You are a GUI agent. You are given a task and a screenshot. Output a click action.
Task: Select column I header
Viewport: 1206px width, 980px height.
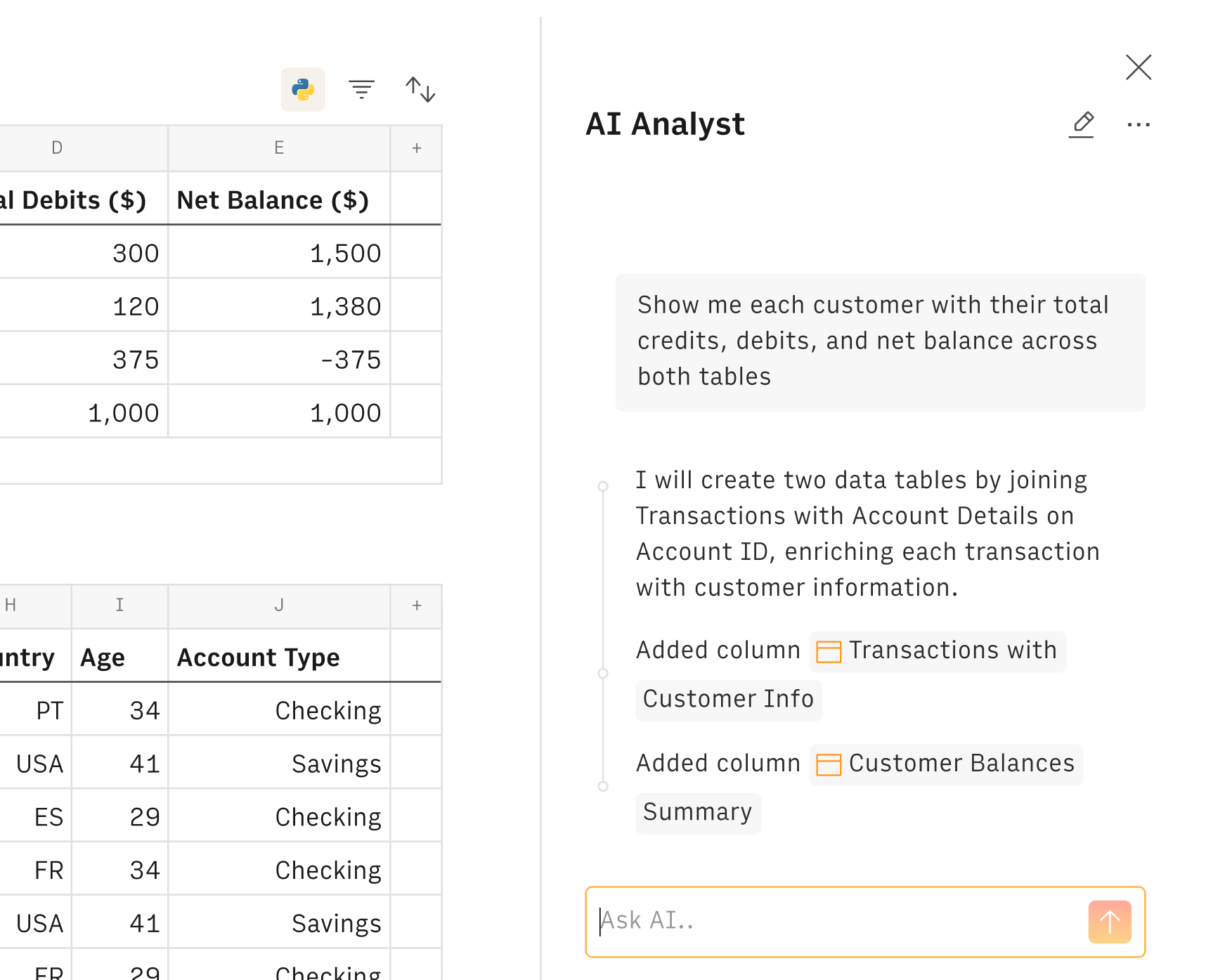pos(119,606)
